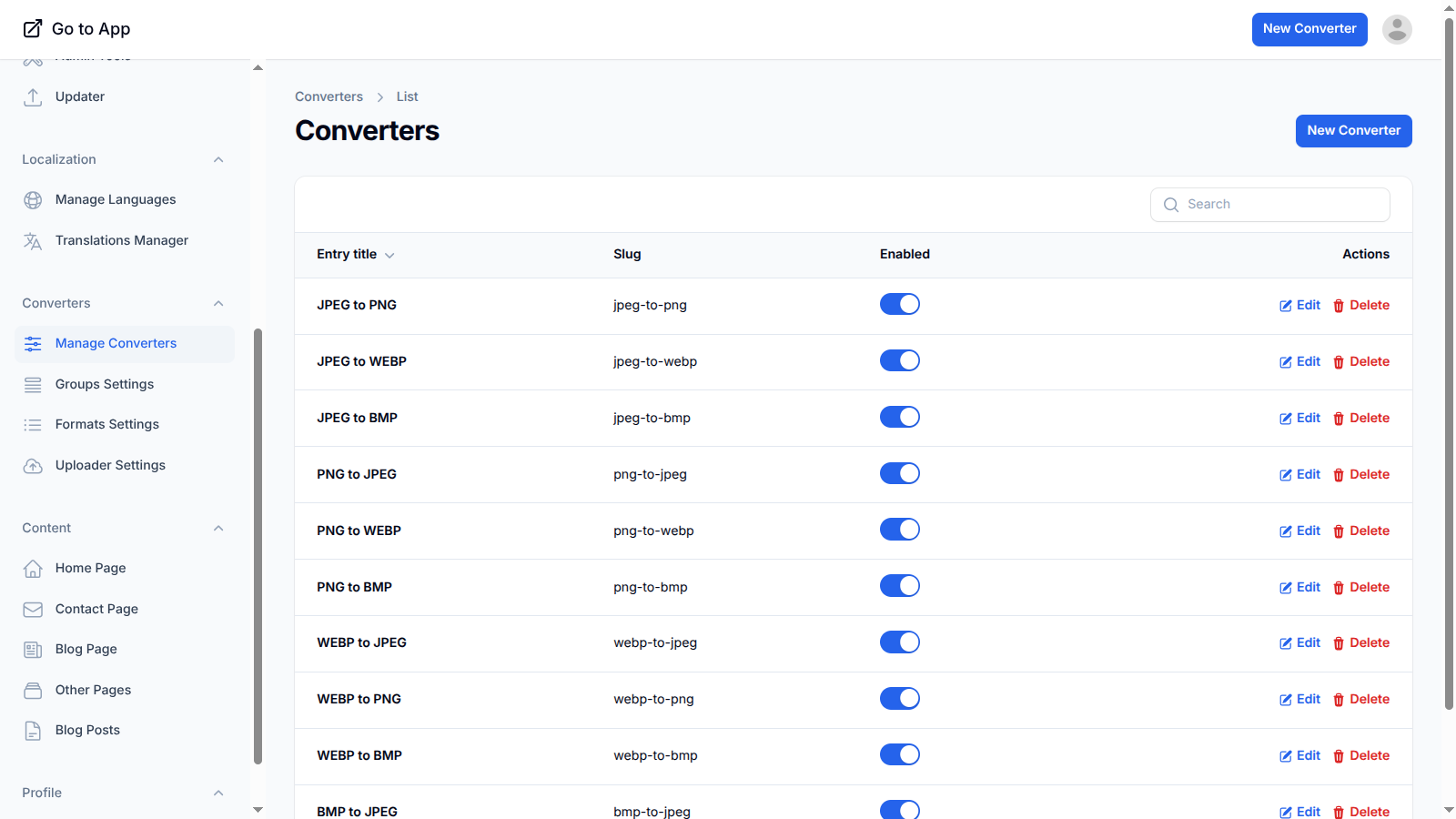Collapse the Content sidebar section
Viewport: 1456px width, 819px height.
pos(218,529)
